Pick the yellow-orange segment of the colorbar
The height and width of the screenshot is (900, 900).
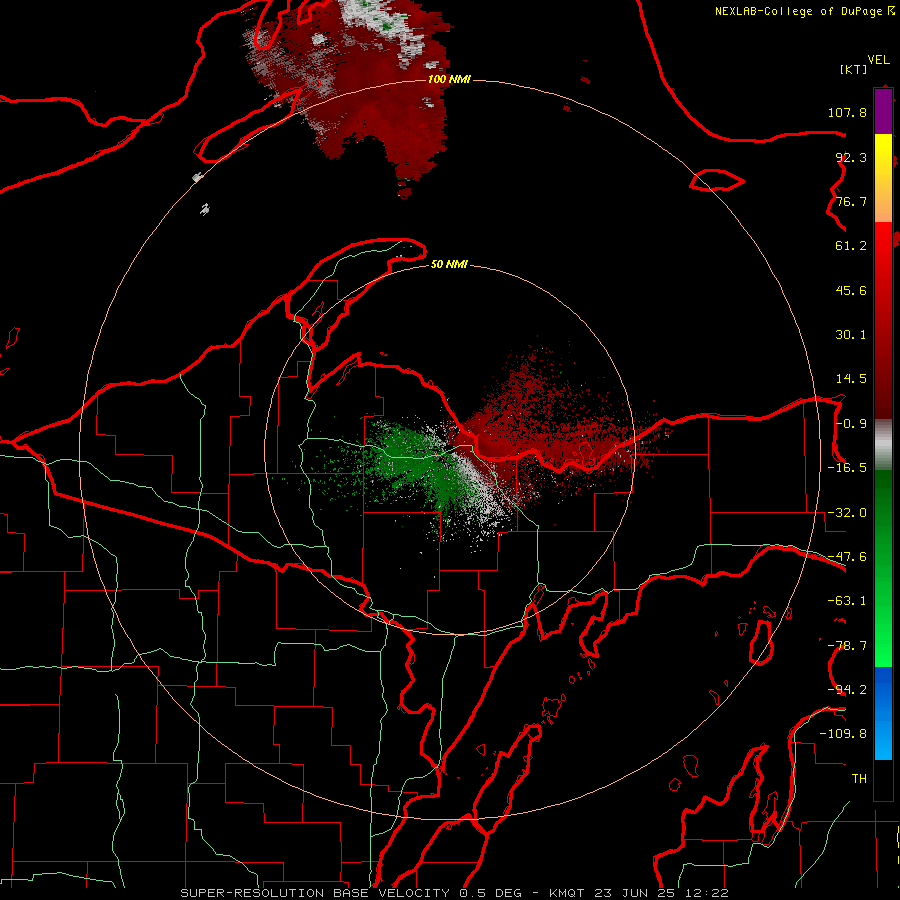click(883, 178)
